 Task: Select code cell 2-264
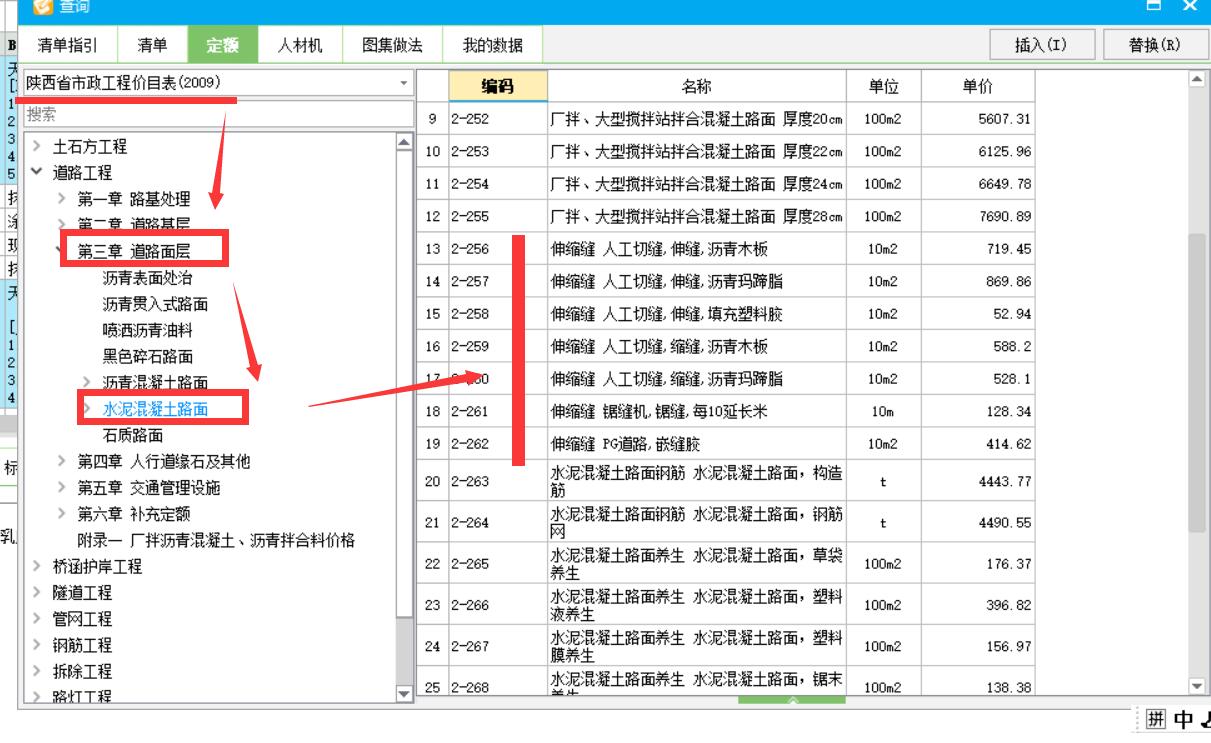click(x=497, y=523)
